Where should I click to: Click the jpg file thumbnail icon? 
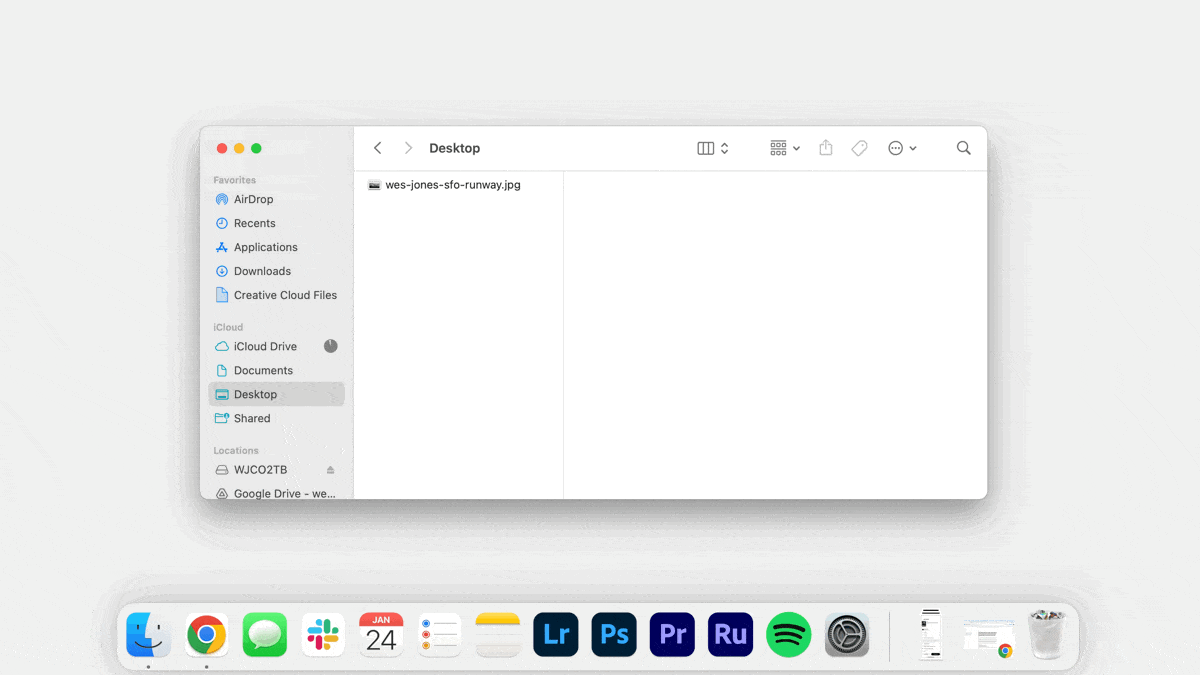[x=374, y=185]
